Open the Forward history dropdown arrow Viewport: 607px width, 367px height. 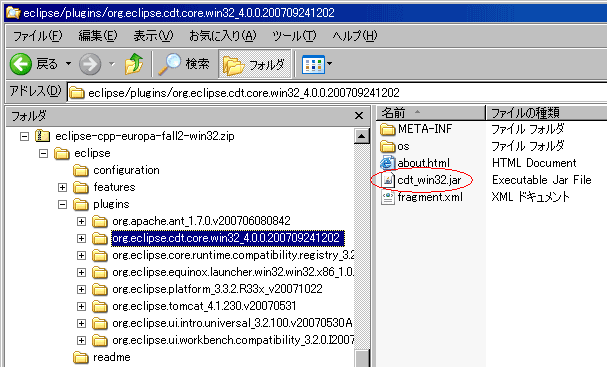coord(112,63)
